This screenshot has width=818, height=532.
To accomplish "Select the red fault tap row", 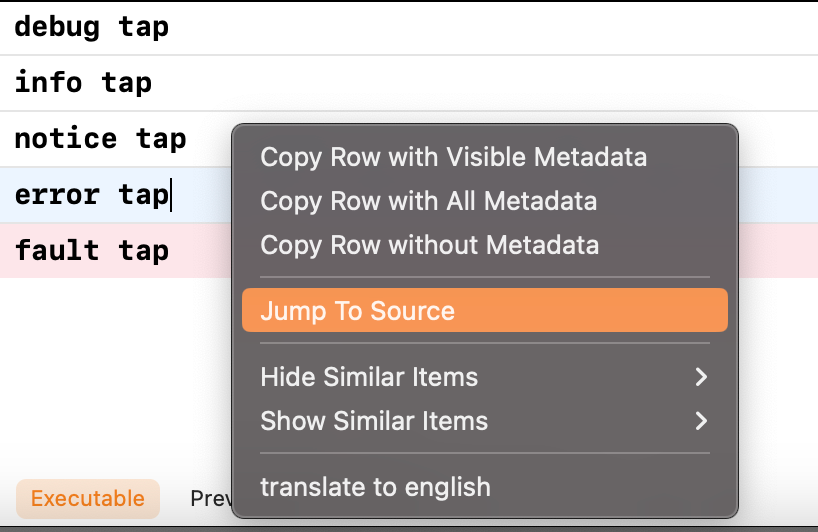I will coord(92,250).
